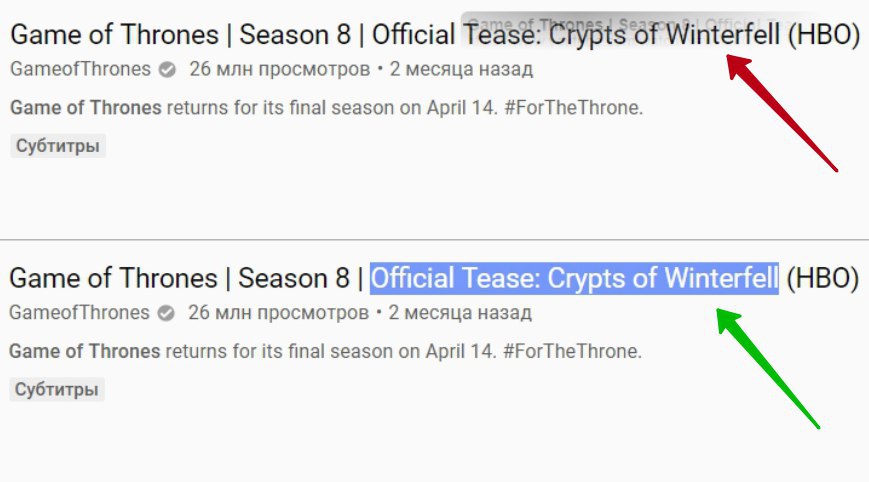869x482 pixels.
Task: Click #ForTheThrone hashtag in the second description
Action: tap(571, 351)
